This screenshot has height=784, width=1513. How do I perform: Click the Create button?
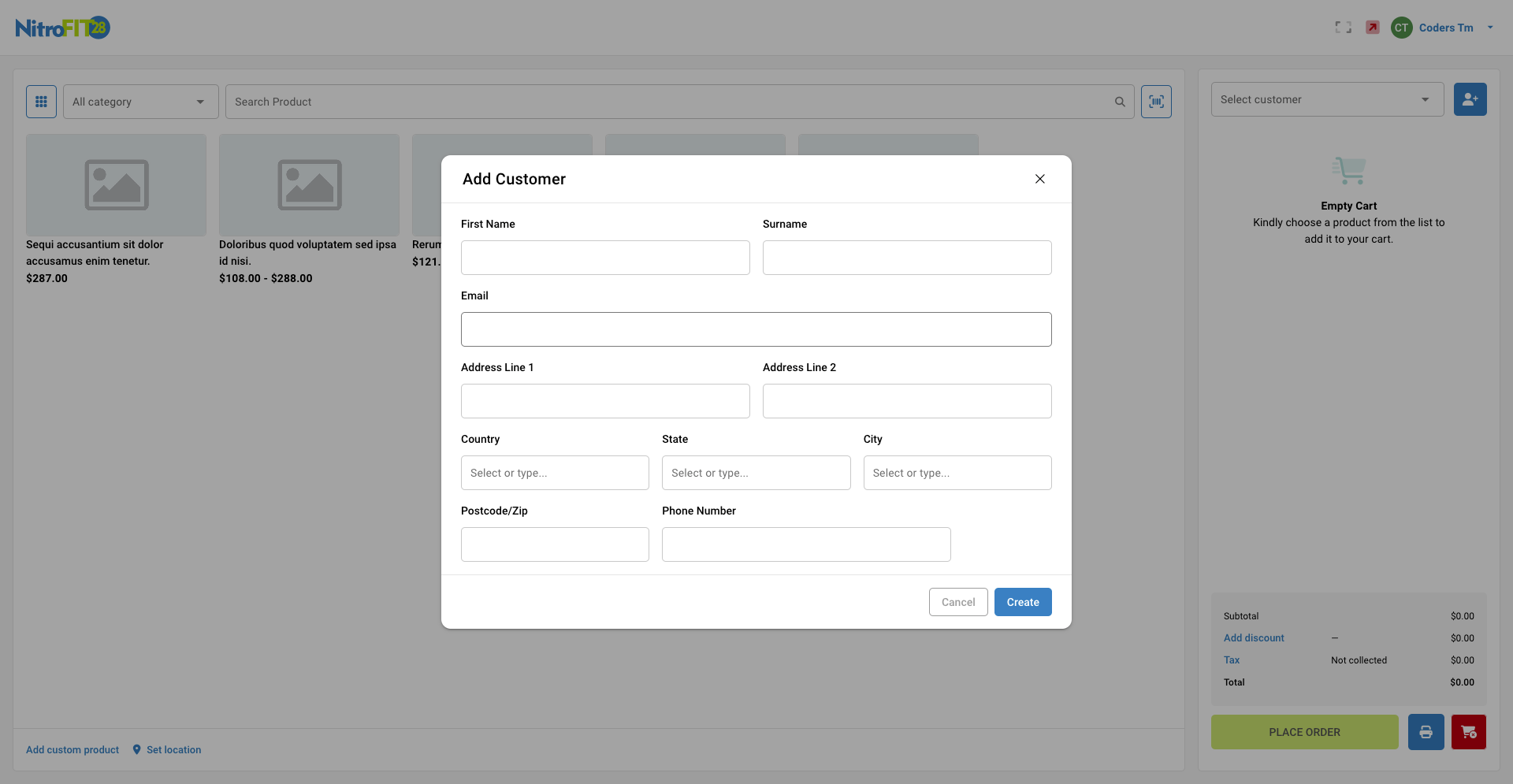[1023, 602]
